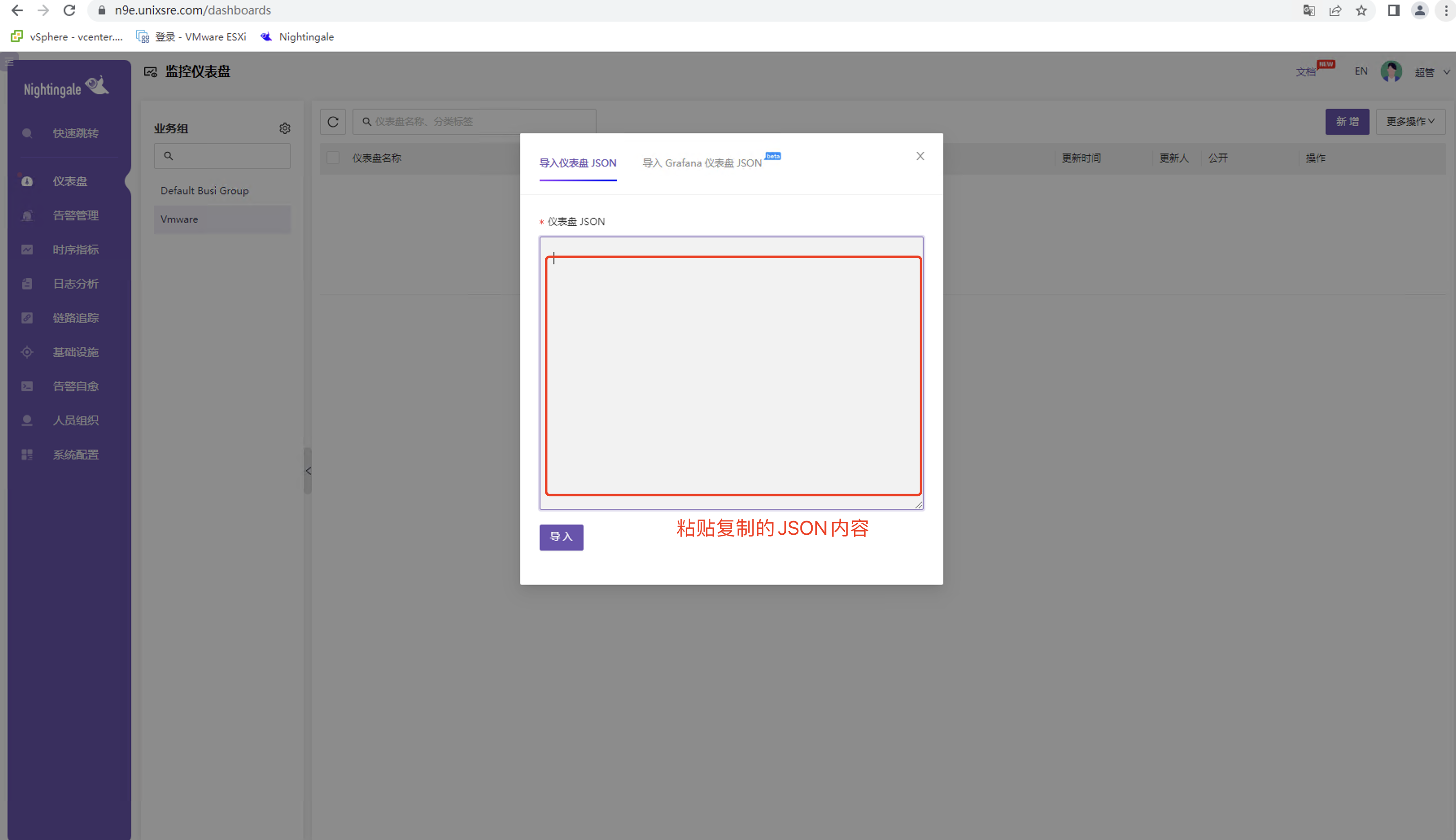
Task: Open the 告警管理 alert management icon
Action: 27,215
